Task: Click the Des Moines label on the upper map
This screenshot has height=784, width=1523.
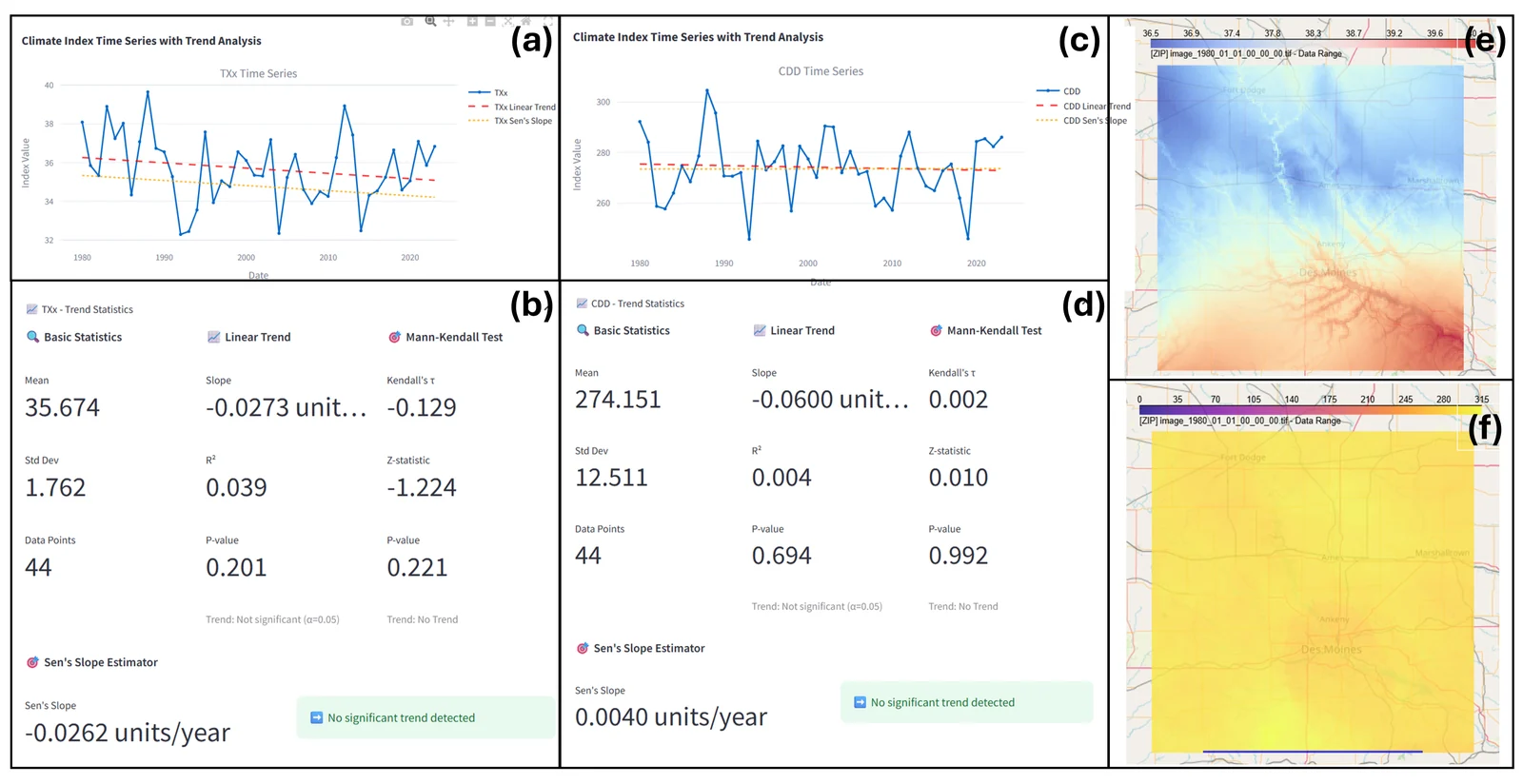Action: [1328, 273]
